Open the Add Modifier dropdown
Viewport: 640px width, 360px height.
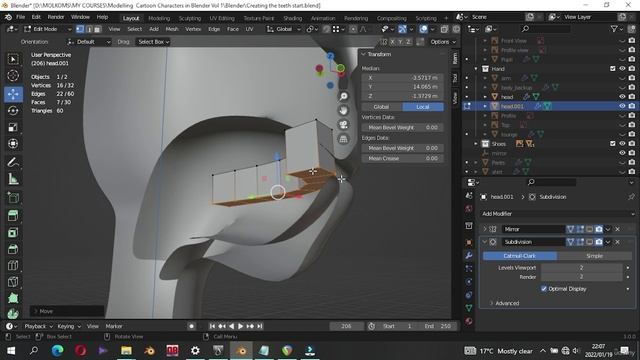pos(557,213)
